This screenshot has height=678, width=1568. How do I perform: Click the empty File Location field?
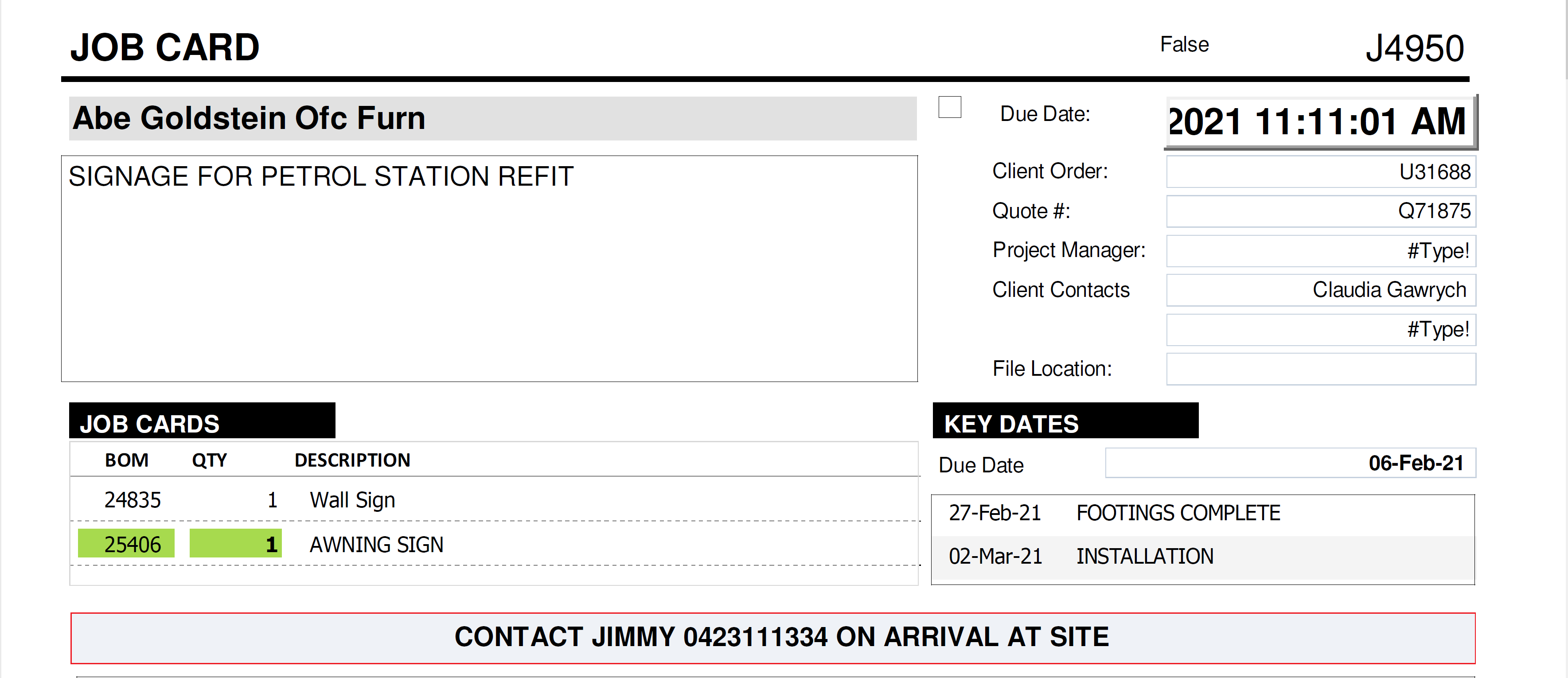click(1321, 370)
